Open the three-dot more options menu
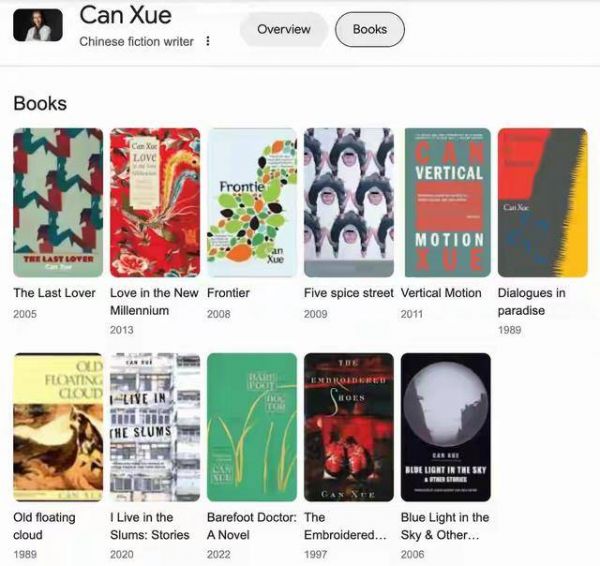Image resolution: width=600 pixels, height=566 pixels. click(208, 41)
